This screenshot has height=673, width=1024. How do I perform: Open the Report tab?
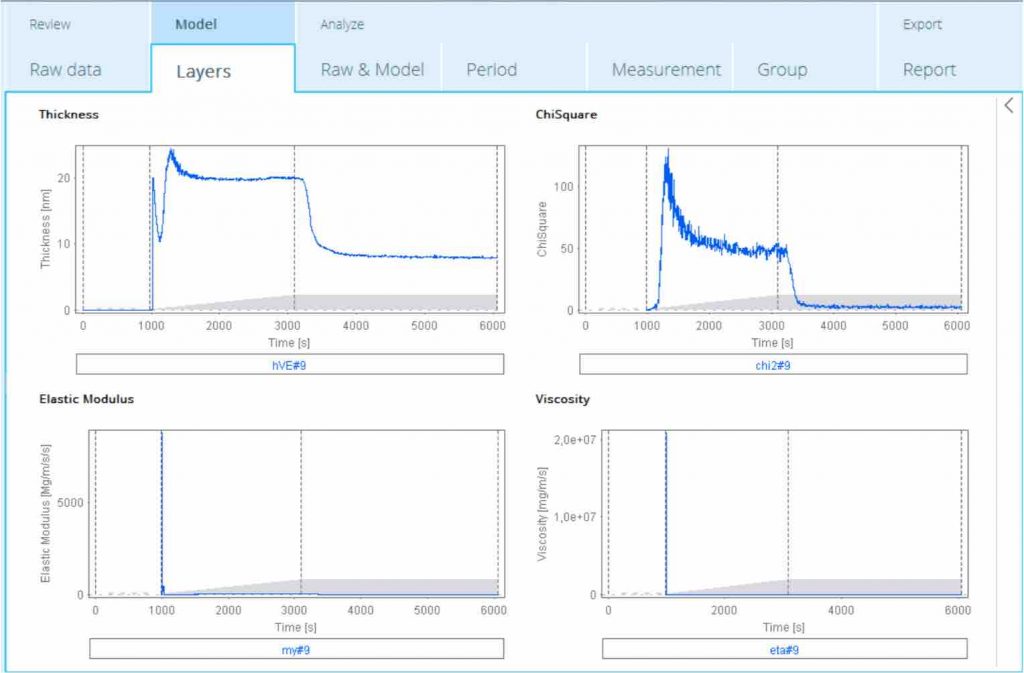coord(929,70)
